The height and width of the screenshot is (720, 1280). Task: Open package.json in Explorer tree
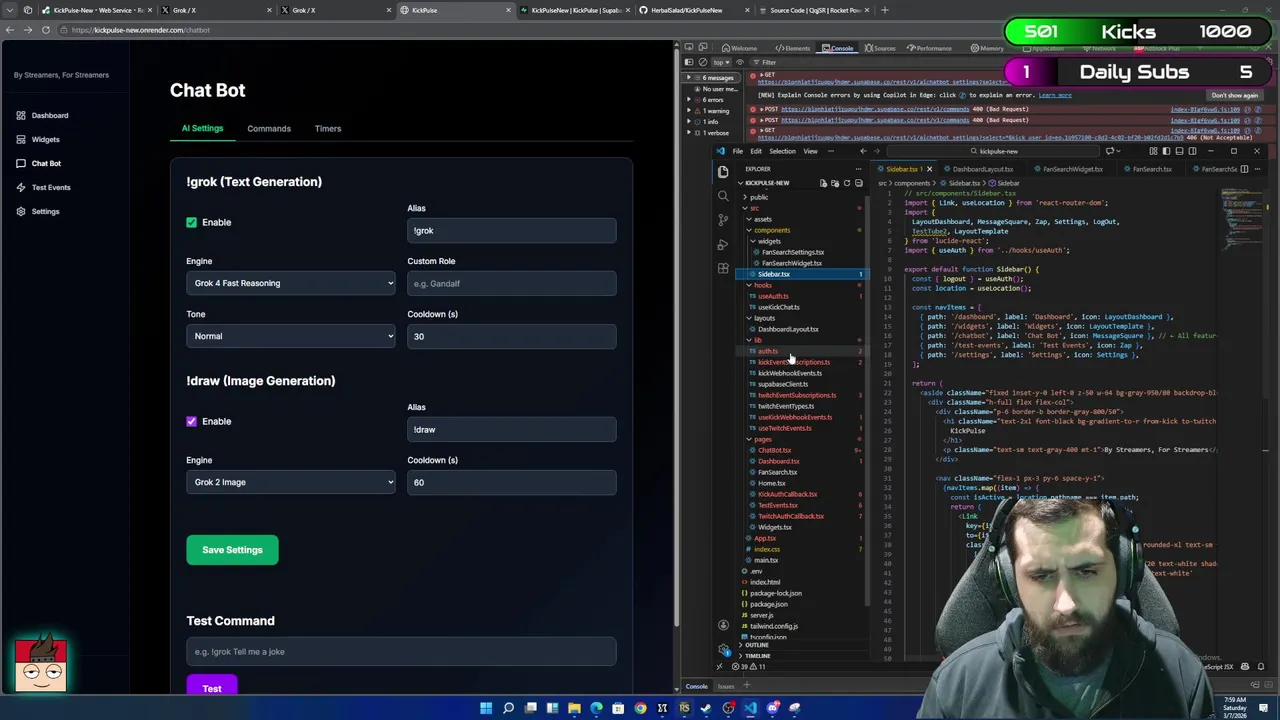click(x=768, y=604)
